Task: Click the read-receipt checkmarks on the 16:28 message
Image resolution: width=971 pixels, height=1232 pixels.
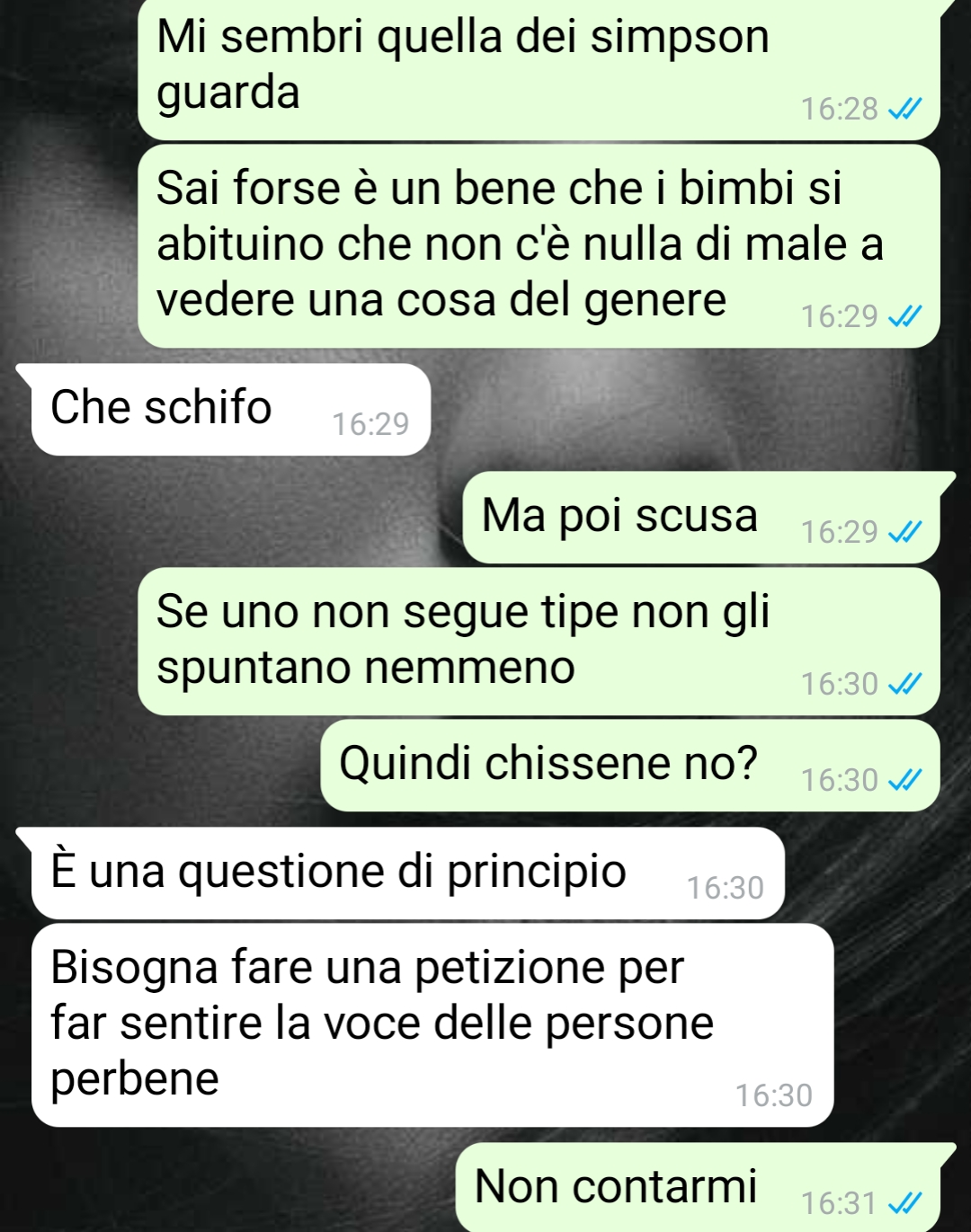Action: [x=904, y=109]
